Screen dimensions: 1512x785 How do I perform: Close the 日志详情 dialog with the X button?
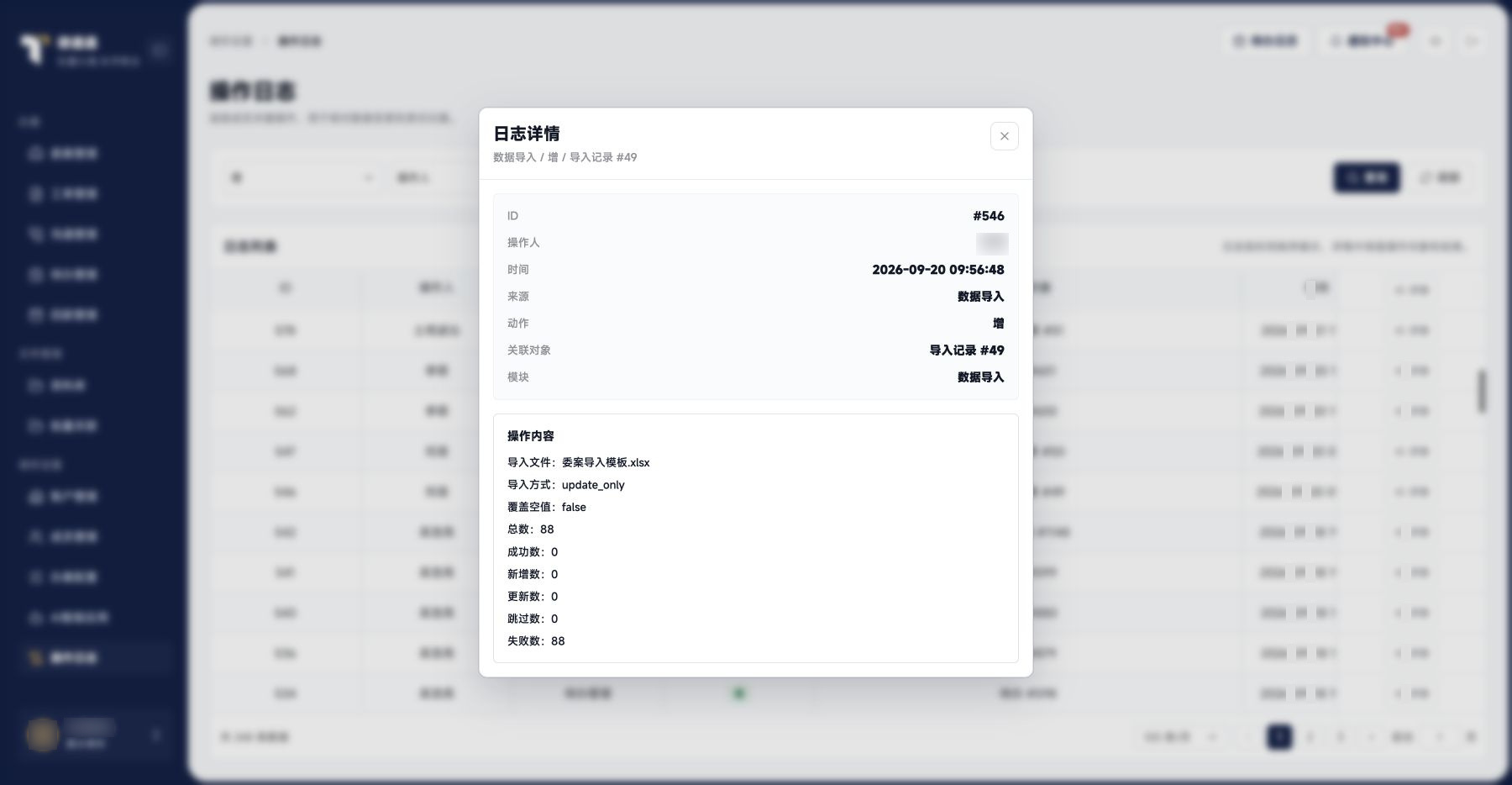click(x=1004, y=136)
